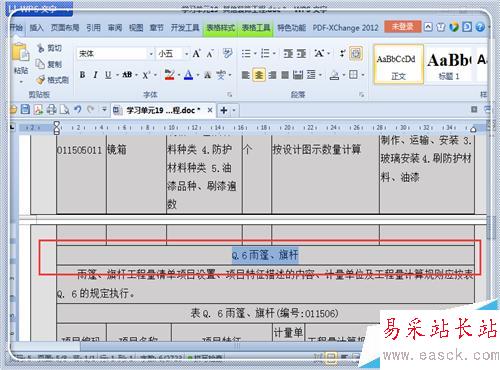Clear formatting using eraser icon

tap(227, 53)
